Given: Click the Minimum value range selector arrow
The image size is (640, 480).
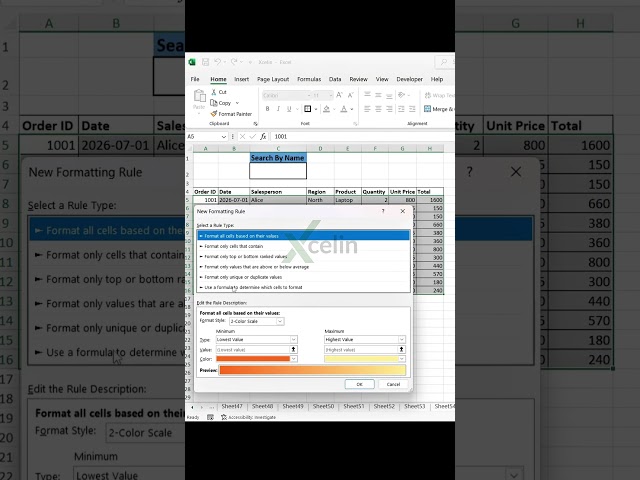Looking at the screenshot, I should [x=293, y=349].
